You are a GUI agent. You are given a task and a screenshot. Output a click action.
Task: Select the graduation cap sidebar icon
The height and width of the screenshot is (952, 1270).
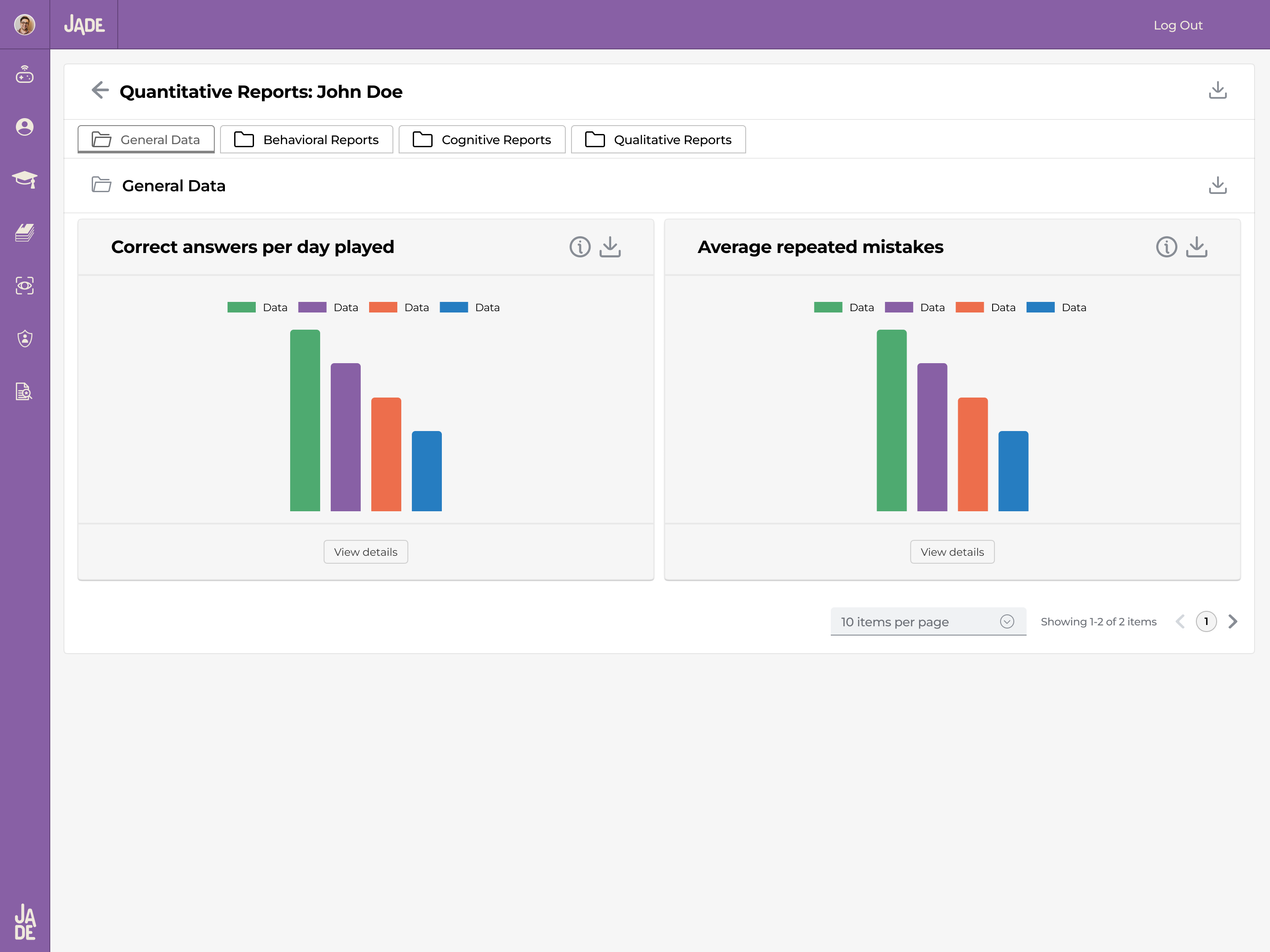[x=25, y=180]
